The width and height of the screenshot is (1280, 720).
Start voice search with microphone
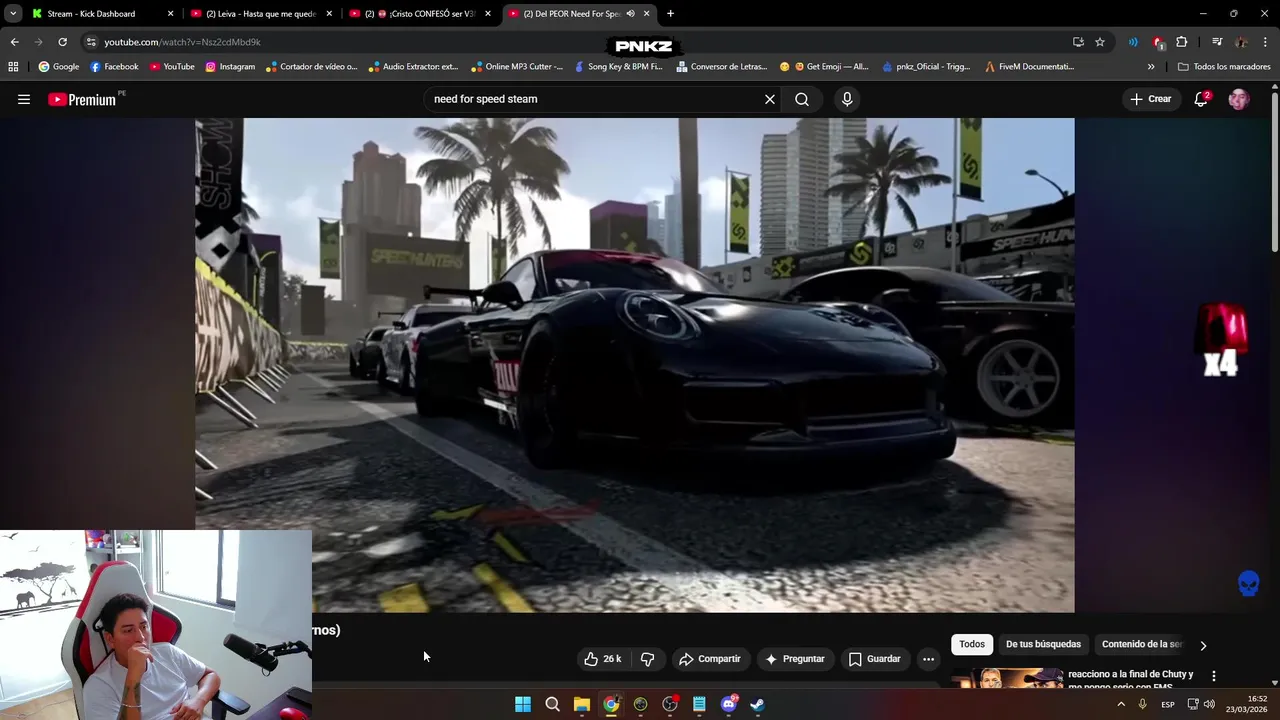tap(847, 99)
